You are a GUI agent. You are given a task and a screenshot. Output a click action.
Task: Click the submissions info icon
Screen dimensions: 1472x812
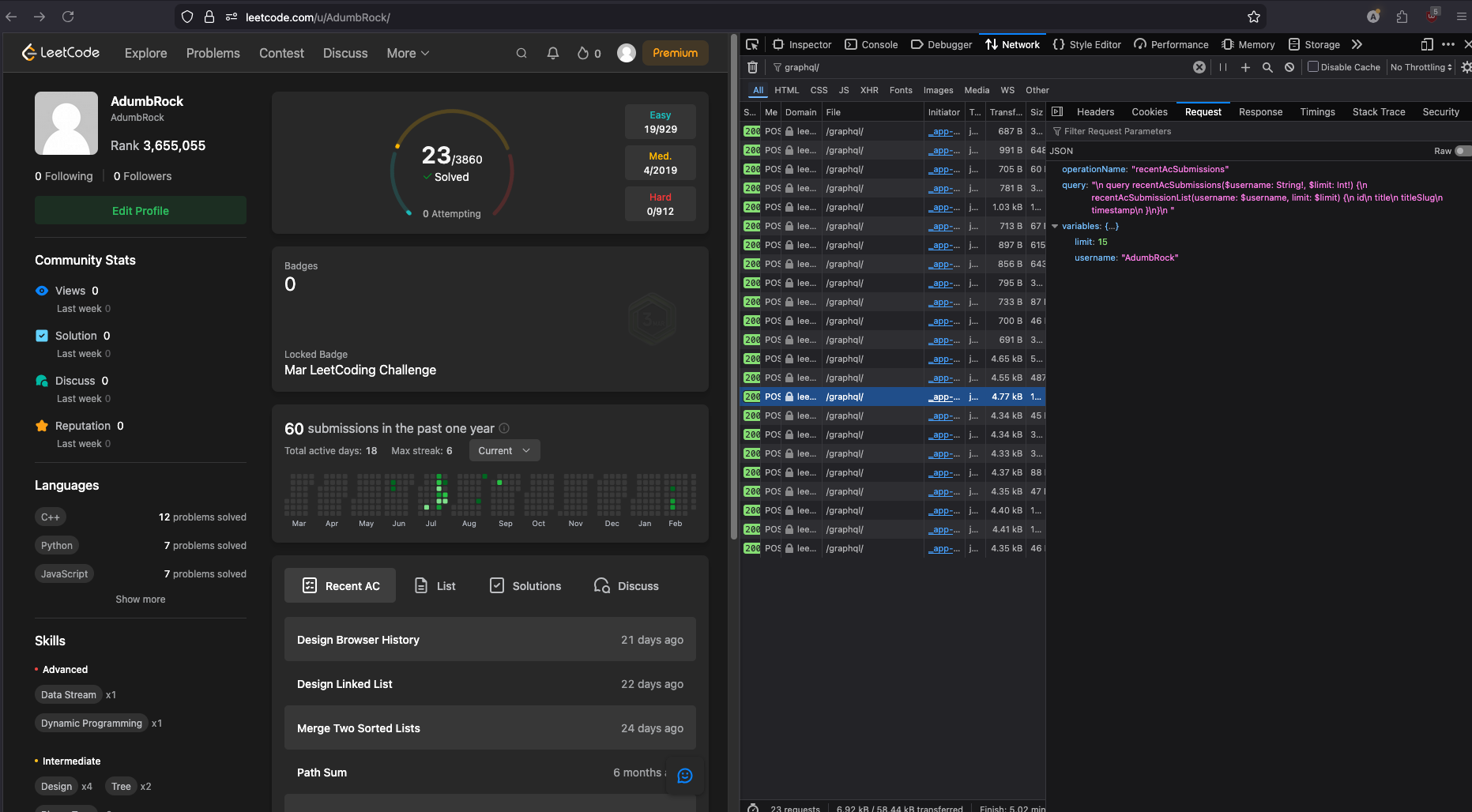click(504, 428)
